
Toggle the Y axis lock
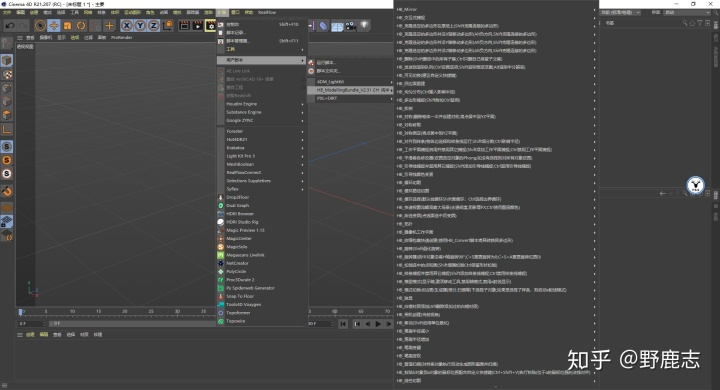coord(140,26)
